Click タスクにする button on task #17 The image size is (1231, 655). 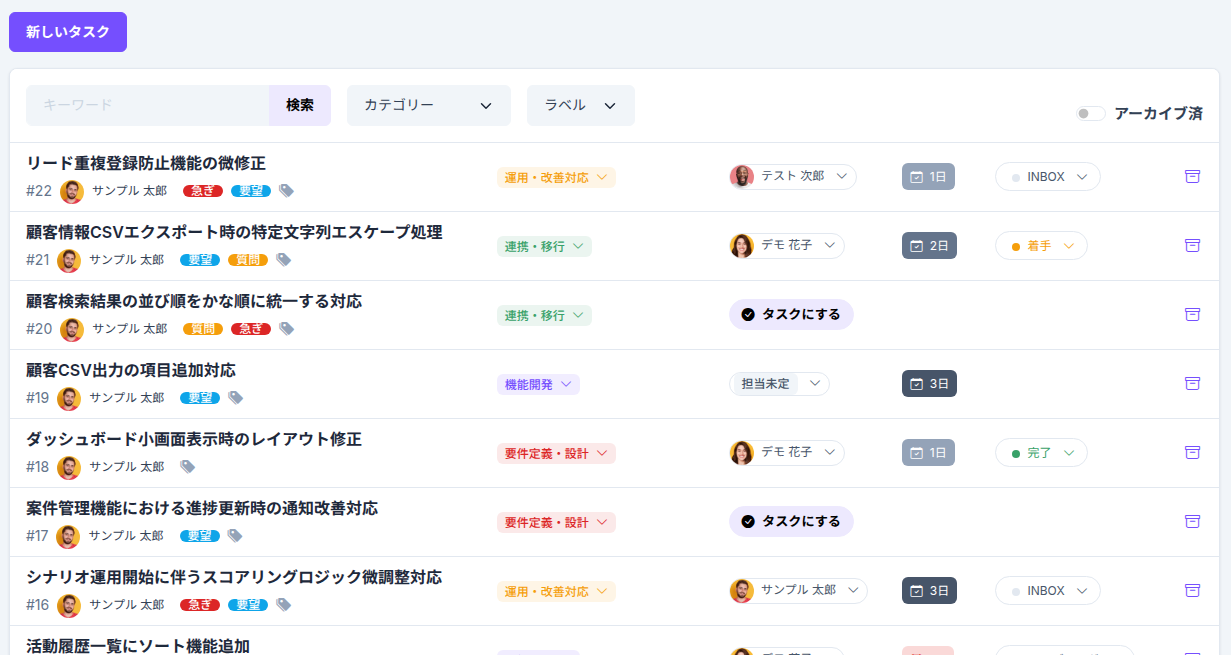pyautogui.click(x=791, y=521)
